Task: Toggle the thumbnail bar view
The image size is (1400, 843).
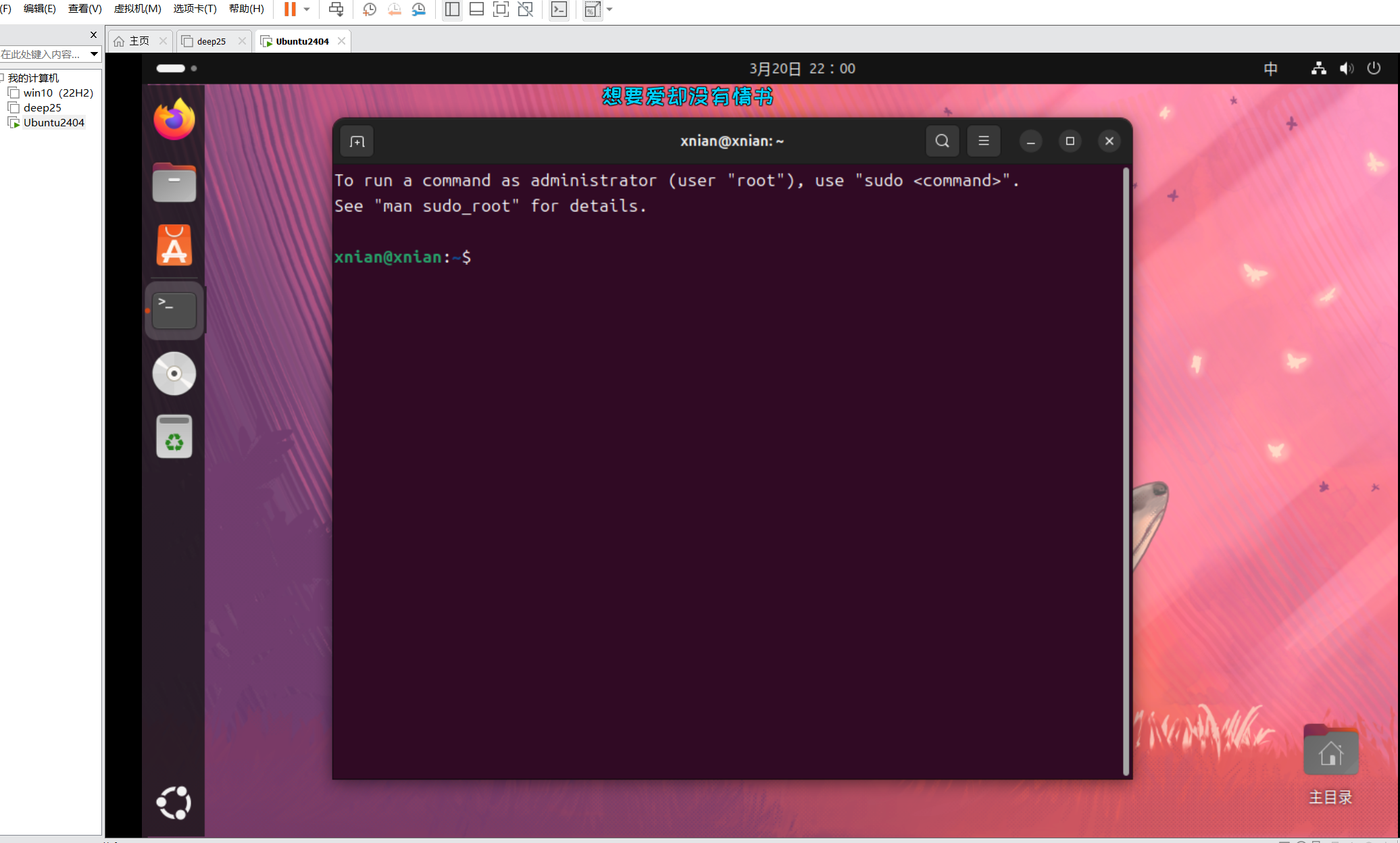Action: tap(476, 9)
